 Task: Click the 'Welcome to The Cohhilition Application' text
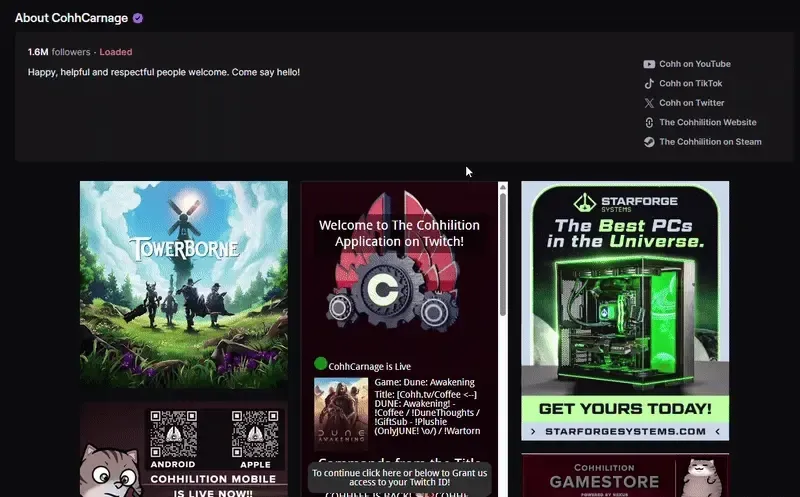[399, 233]
